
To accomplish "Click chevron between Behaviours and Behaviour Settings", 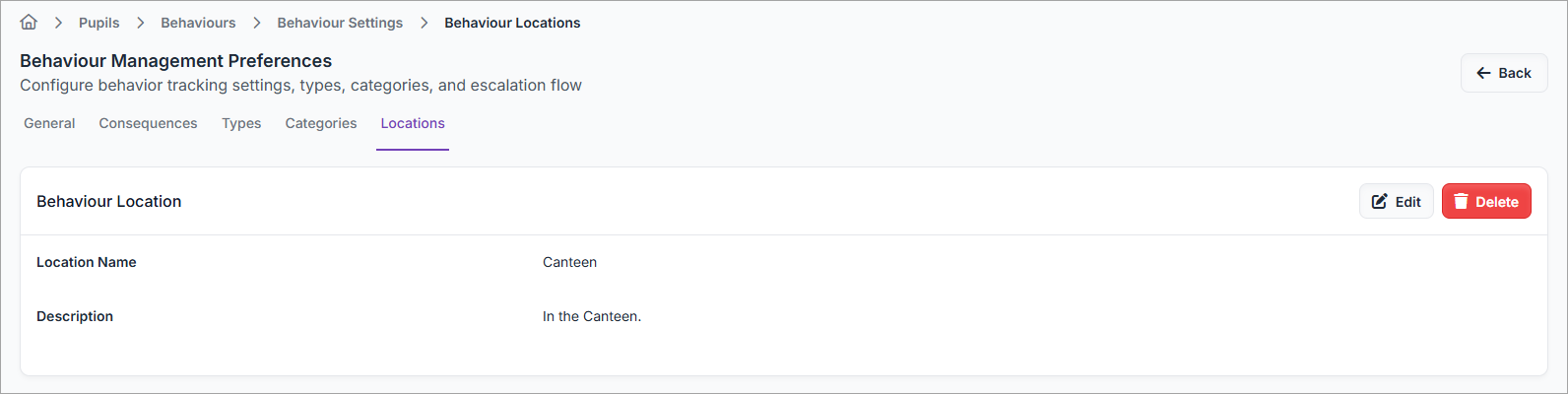I will coord(257,23).
